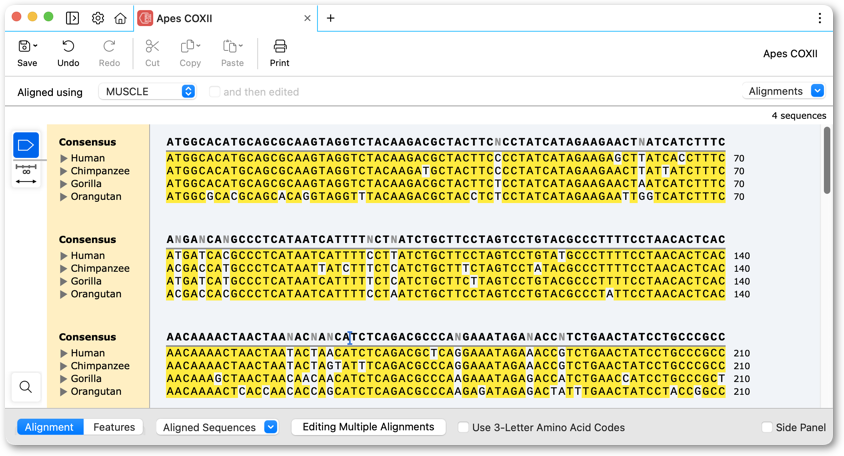844x456 pixels.
Task: Expand Human in the first alignment block
Action: point(64,158)
